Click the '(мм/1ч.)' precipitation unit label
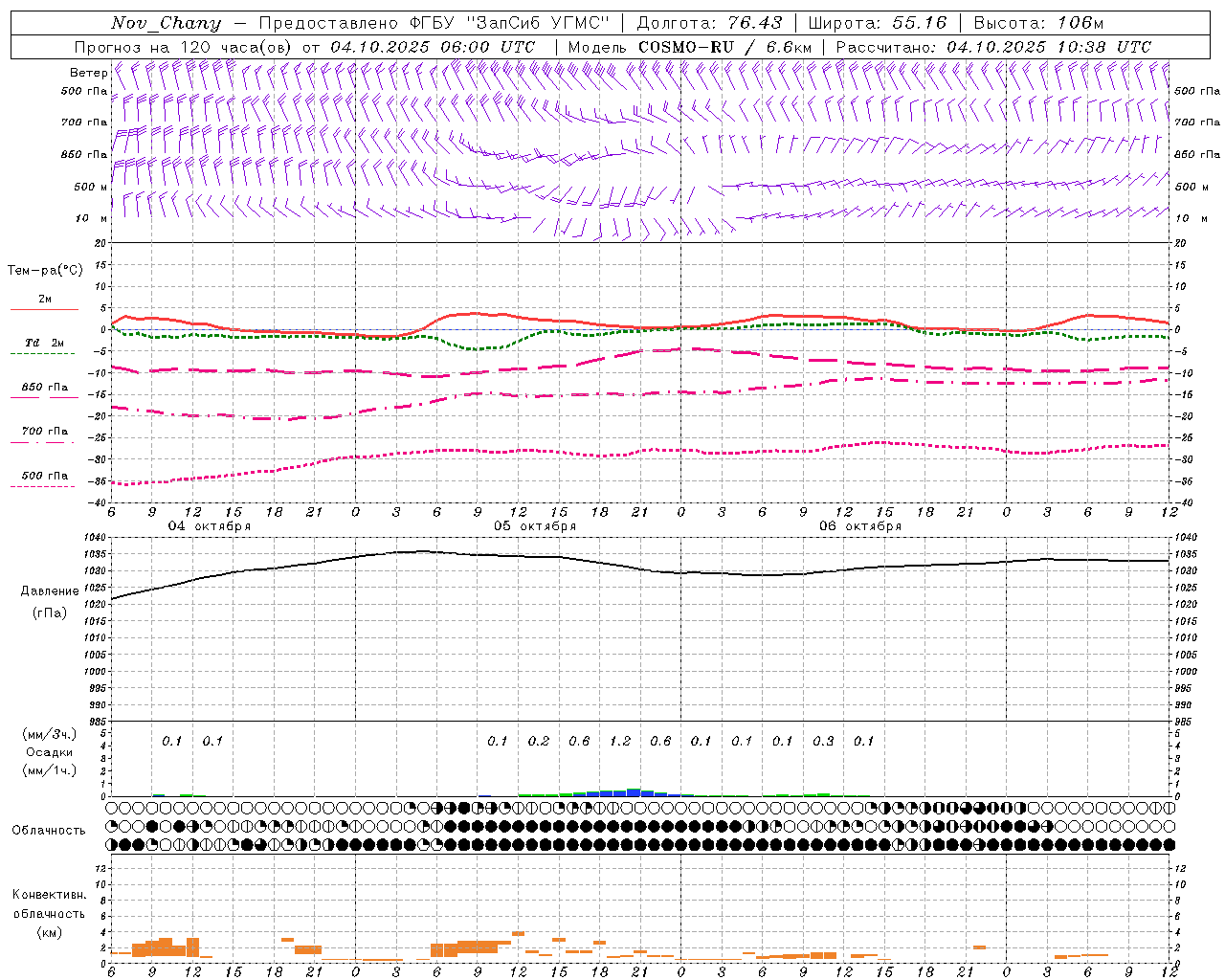This screenshot has width=1225, height=980. [x=48, y=770]
